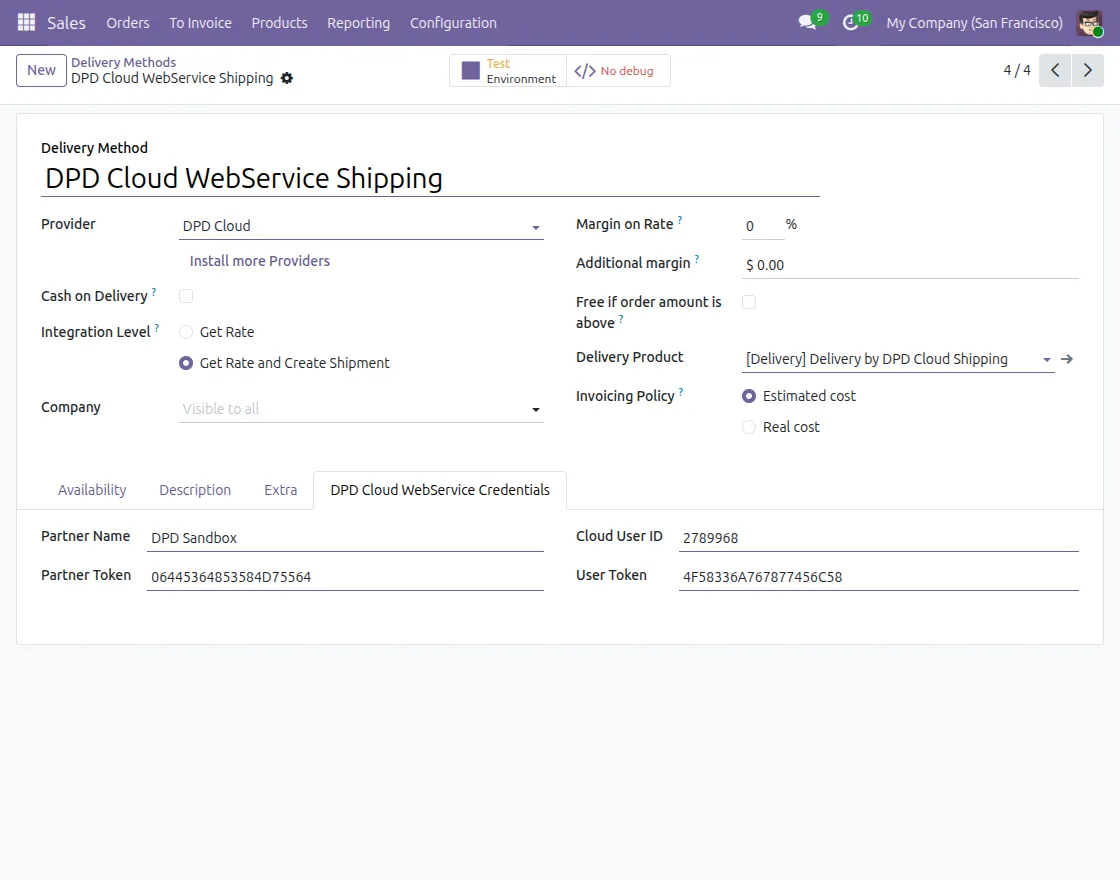Open Delivery Product record via arrow icon
Viewport: 1120px width, 880px height.
coord(1066,358)
